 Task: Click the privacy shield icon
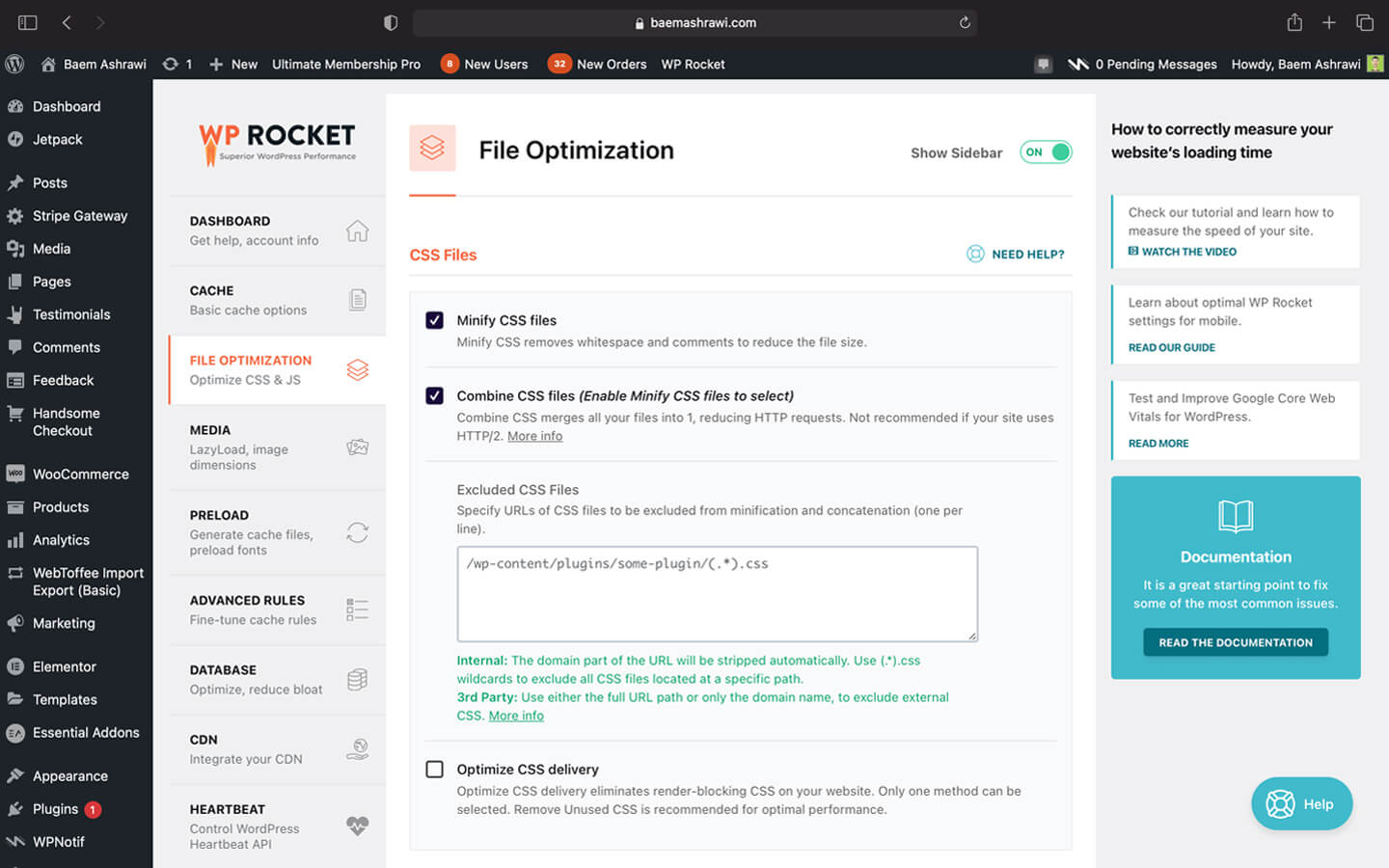point(391,22)
